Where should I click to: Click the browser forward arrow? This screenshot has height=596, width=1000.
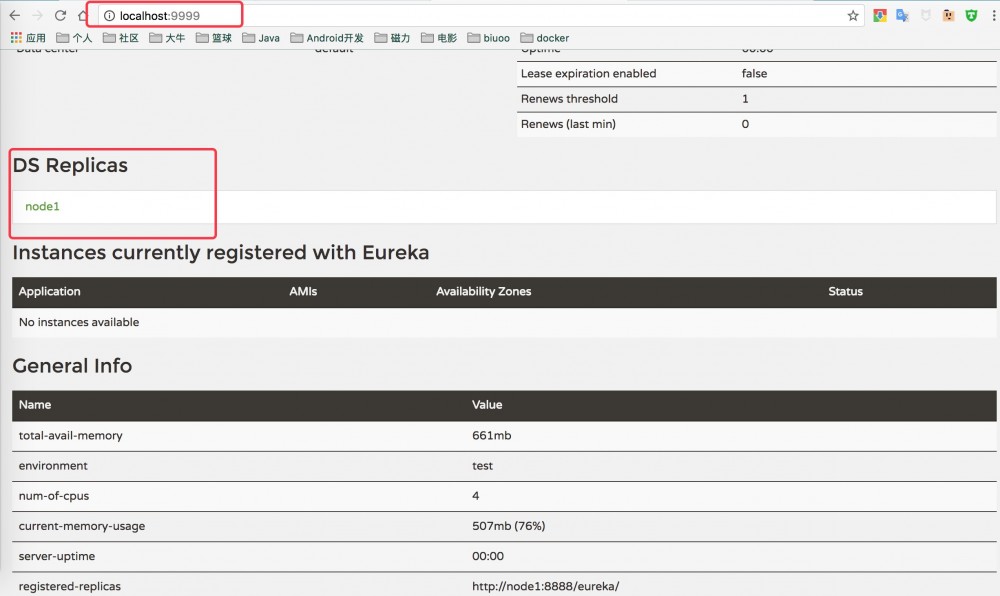pyautogui.click(x=38, y=15)
